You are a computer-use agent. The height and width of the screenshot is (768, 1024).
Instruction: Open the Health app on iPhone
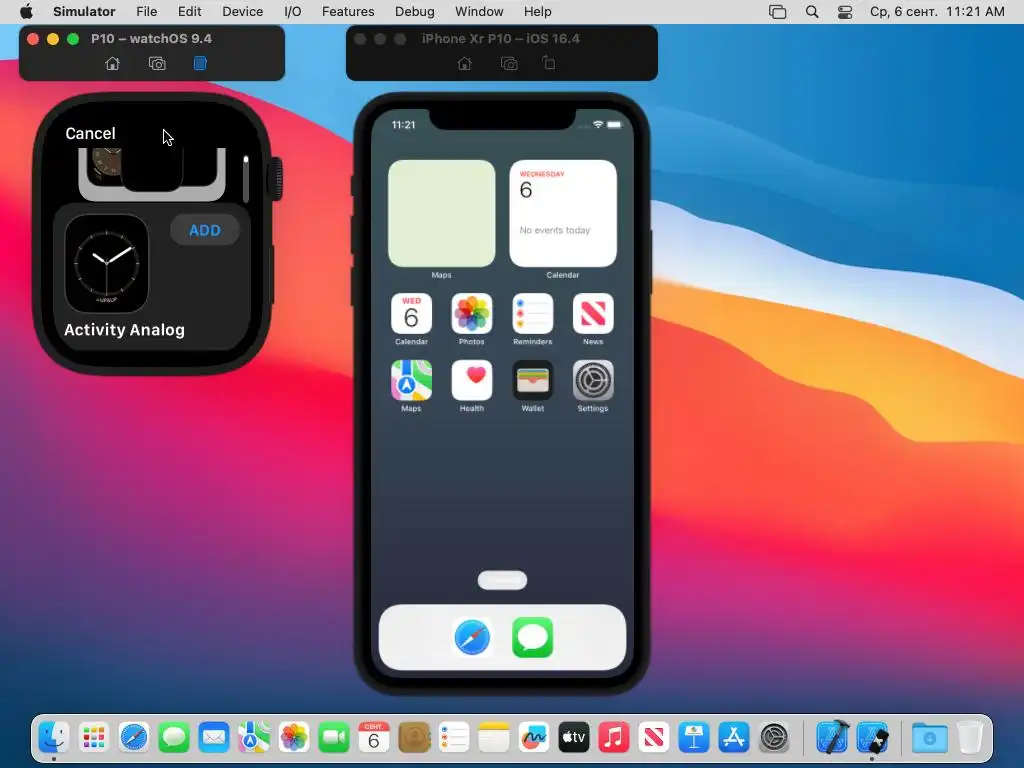tap(472, 380)
